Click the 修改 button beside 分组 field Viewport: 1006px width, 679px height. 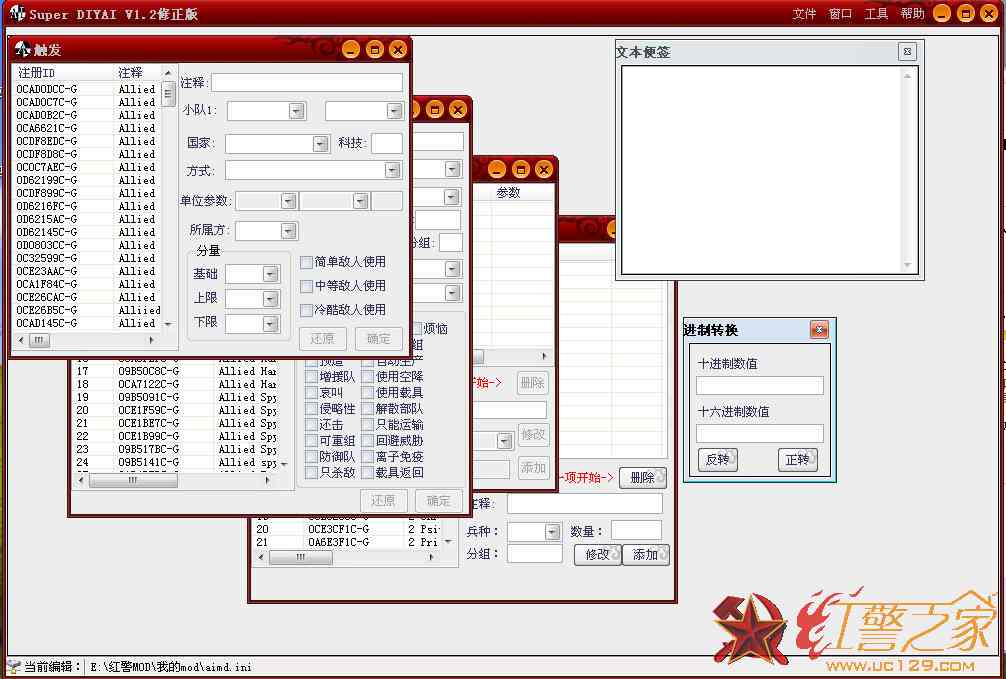tap(598, 554)
